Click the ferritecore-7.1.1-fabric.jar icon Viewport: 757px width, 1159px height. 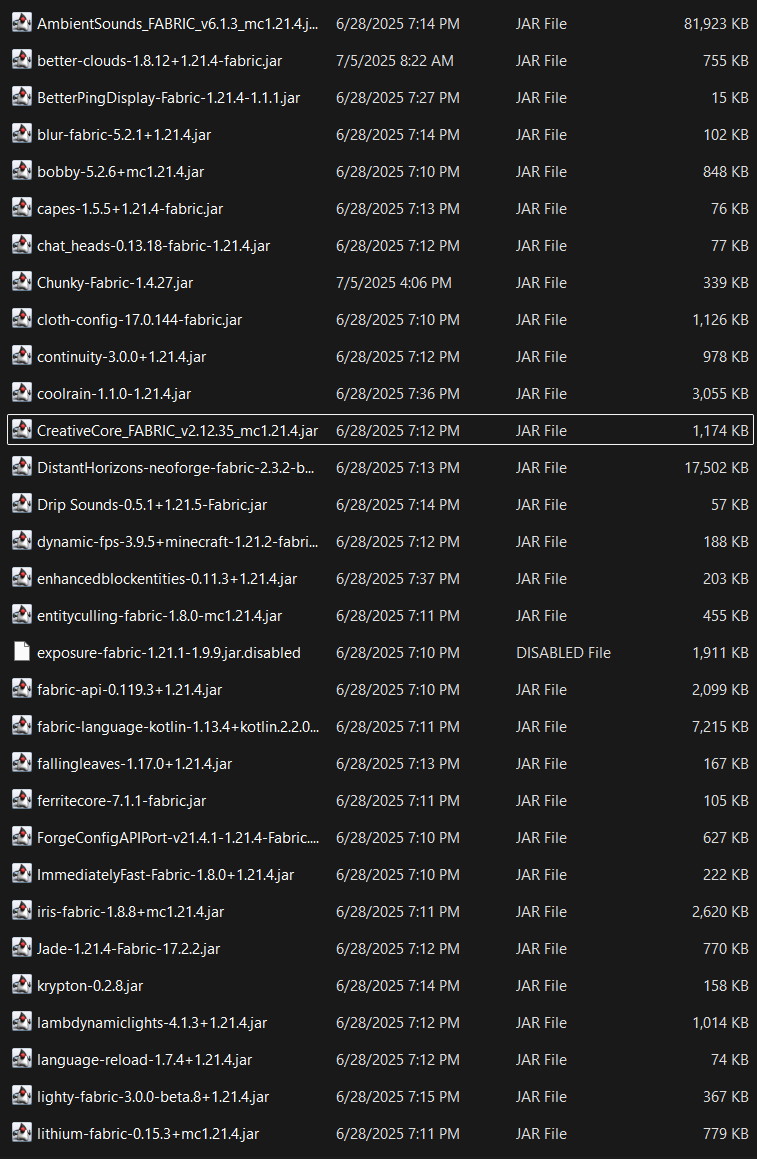click(x=22, y=800)
